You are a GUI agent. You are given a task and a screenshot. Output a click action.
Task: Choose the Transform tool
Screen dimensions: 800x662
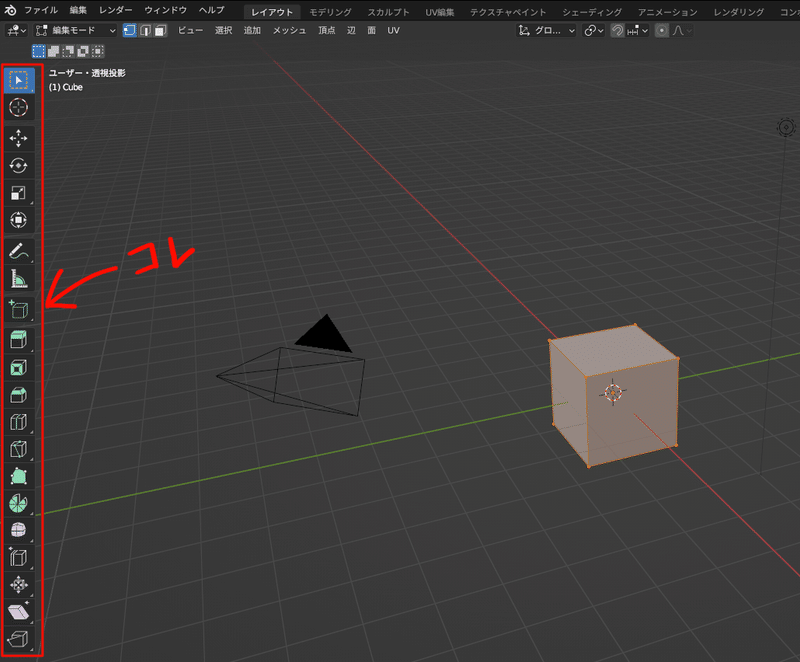point(18,220)
